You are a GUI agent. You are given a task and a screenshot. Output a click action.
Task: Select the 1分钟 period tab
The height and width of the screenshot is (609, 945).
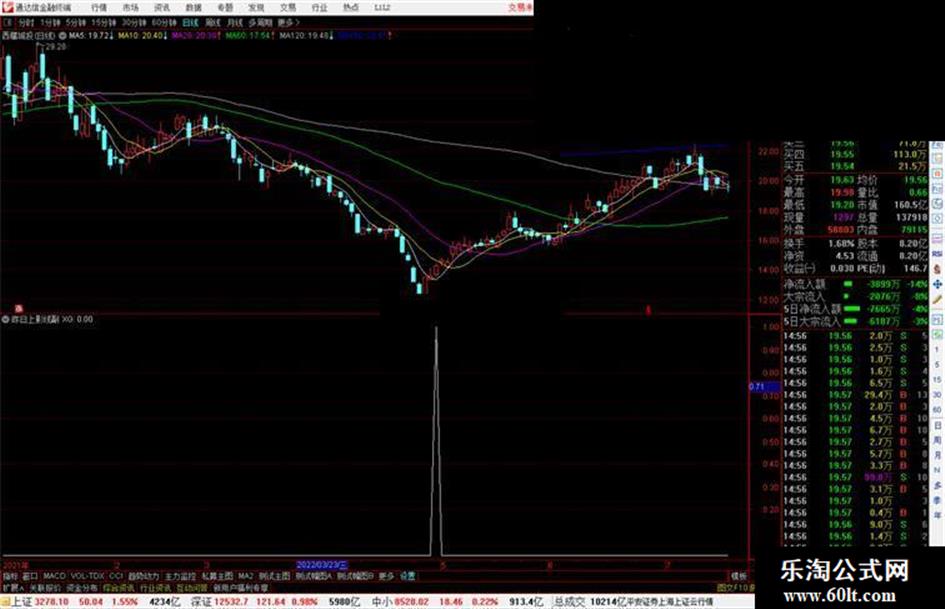point(50,22)
